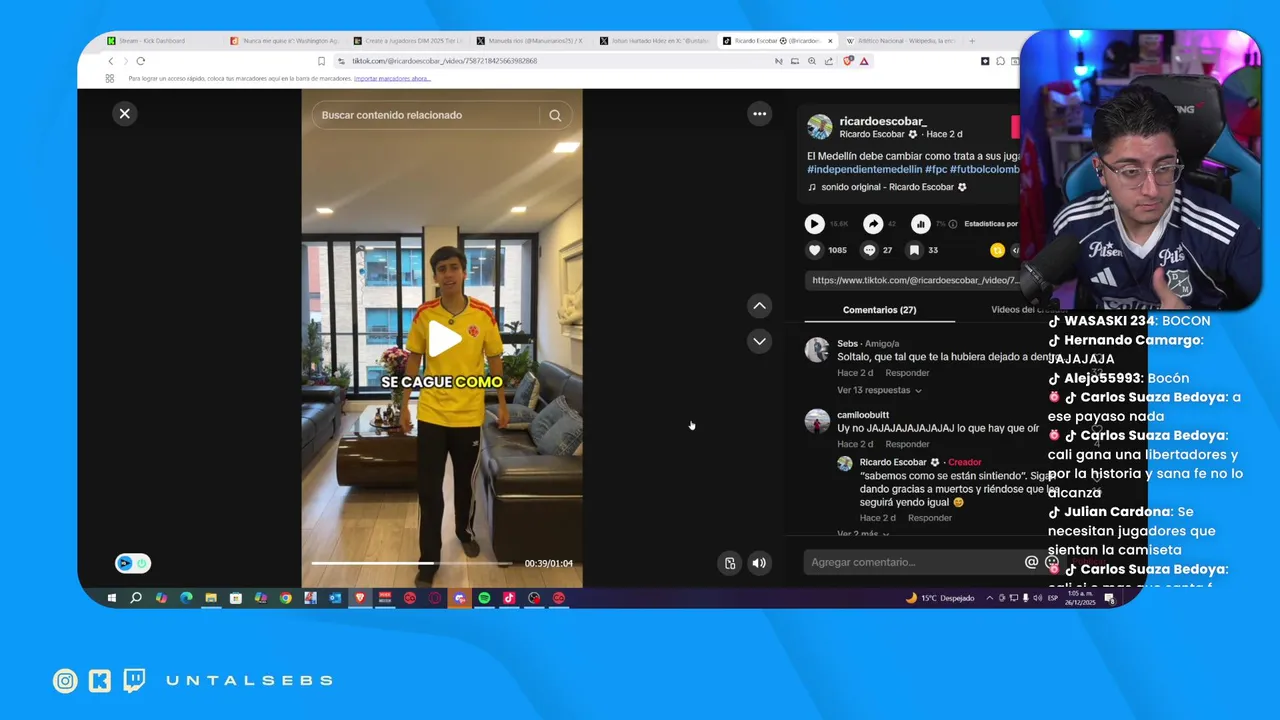Click the browser back arrow
The width and height of the screenshot is (1280, 720).
[x=111, y=61]
